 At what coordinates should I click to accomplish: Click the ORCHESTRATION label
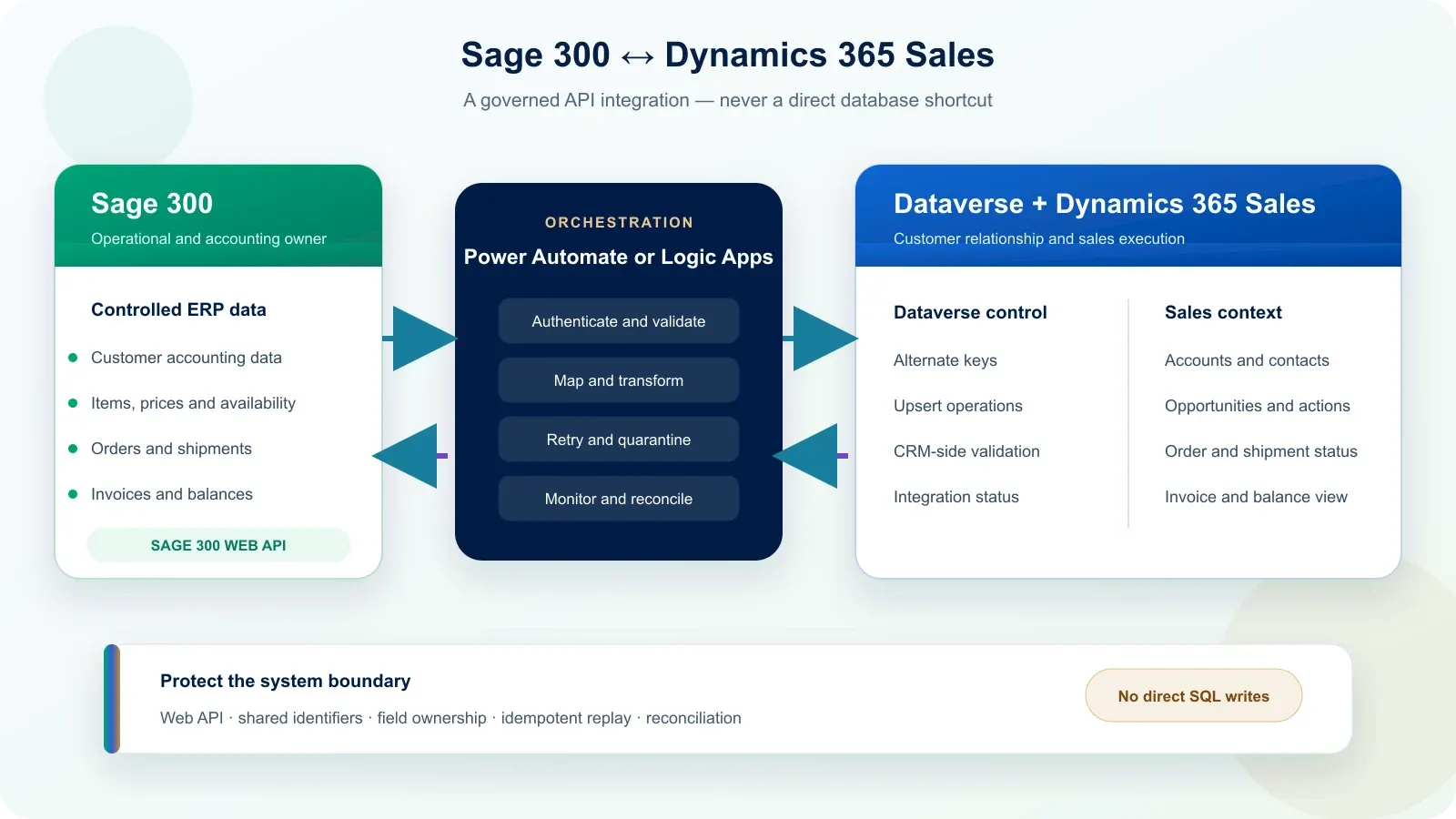pos(619,222)
